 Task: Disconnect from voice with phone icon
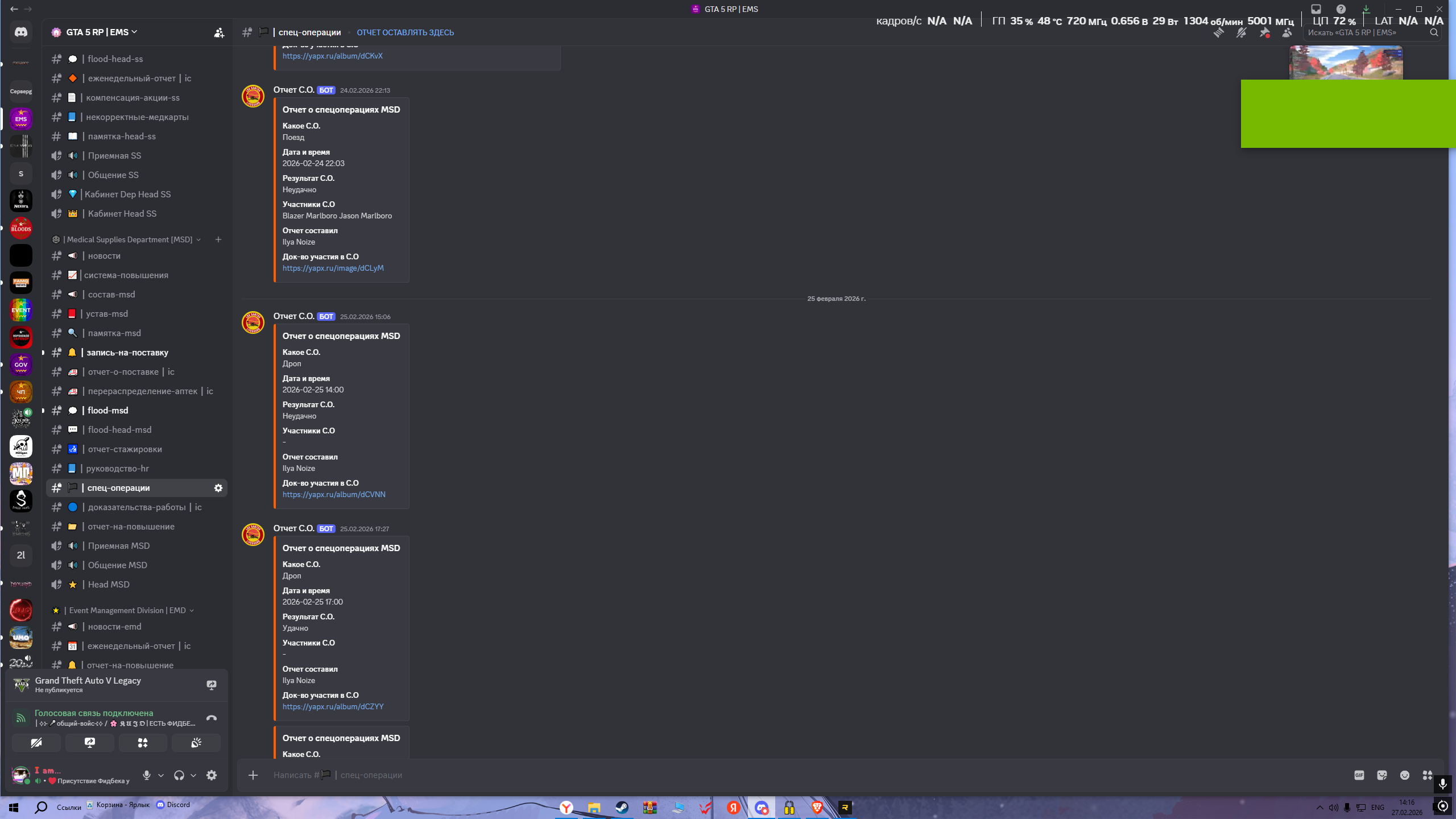(x=211, y=718)
